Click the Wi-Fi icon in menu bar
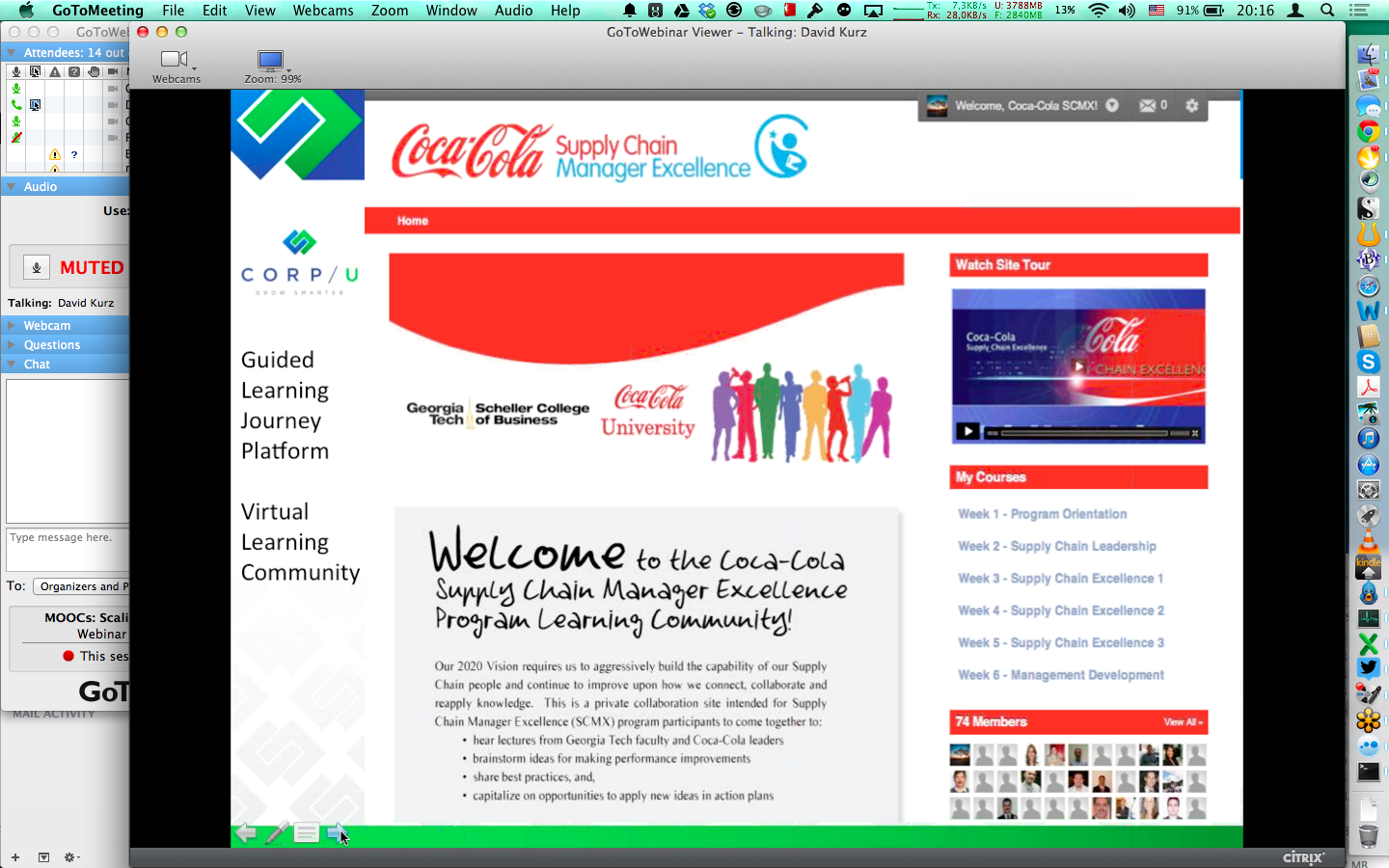 [1098, 11]
